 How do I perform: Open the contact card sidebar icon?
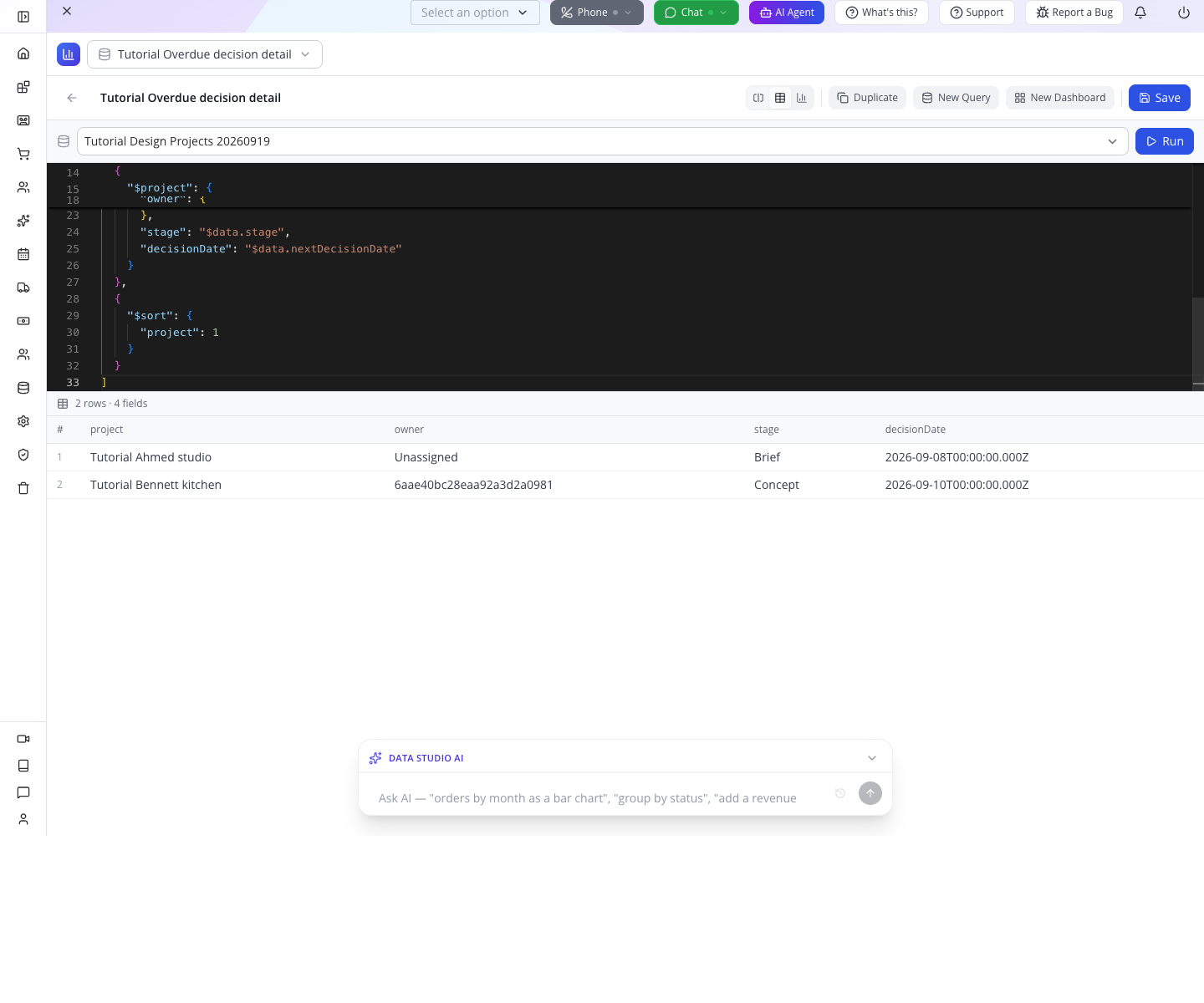coord(23,120)
